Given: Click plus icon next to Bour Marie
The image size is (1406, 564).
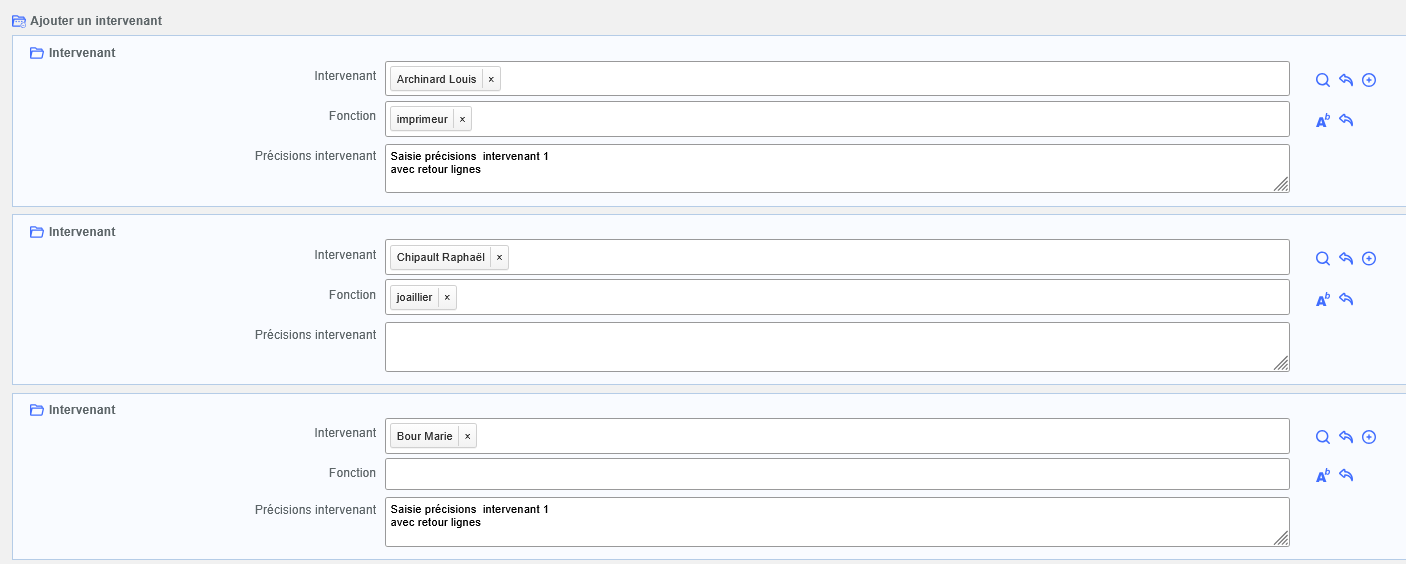Looking at the screenshot, I should pos(1369,437).
